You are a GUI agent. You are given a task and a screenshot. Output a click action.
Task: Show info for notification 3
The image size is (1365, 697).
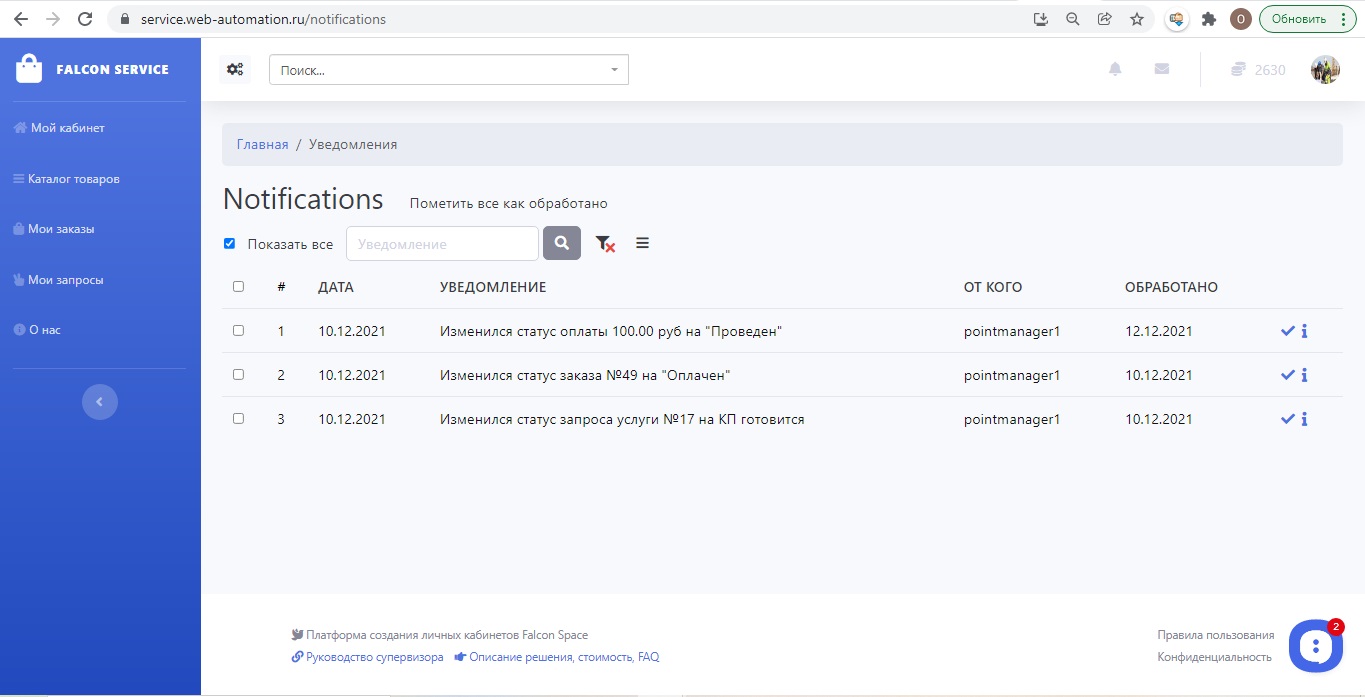(x=1305, y=419)
